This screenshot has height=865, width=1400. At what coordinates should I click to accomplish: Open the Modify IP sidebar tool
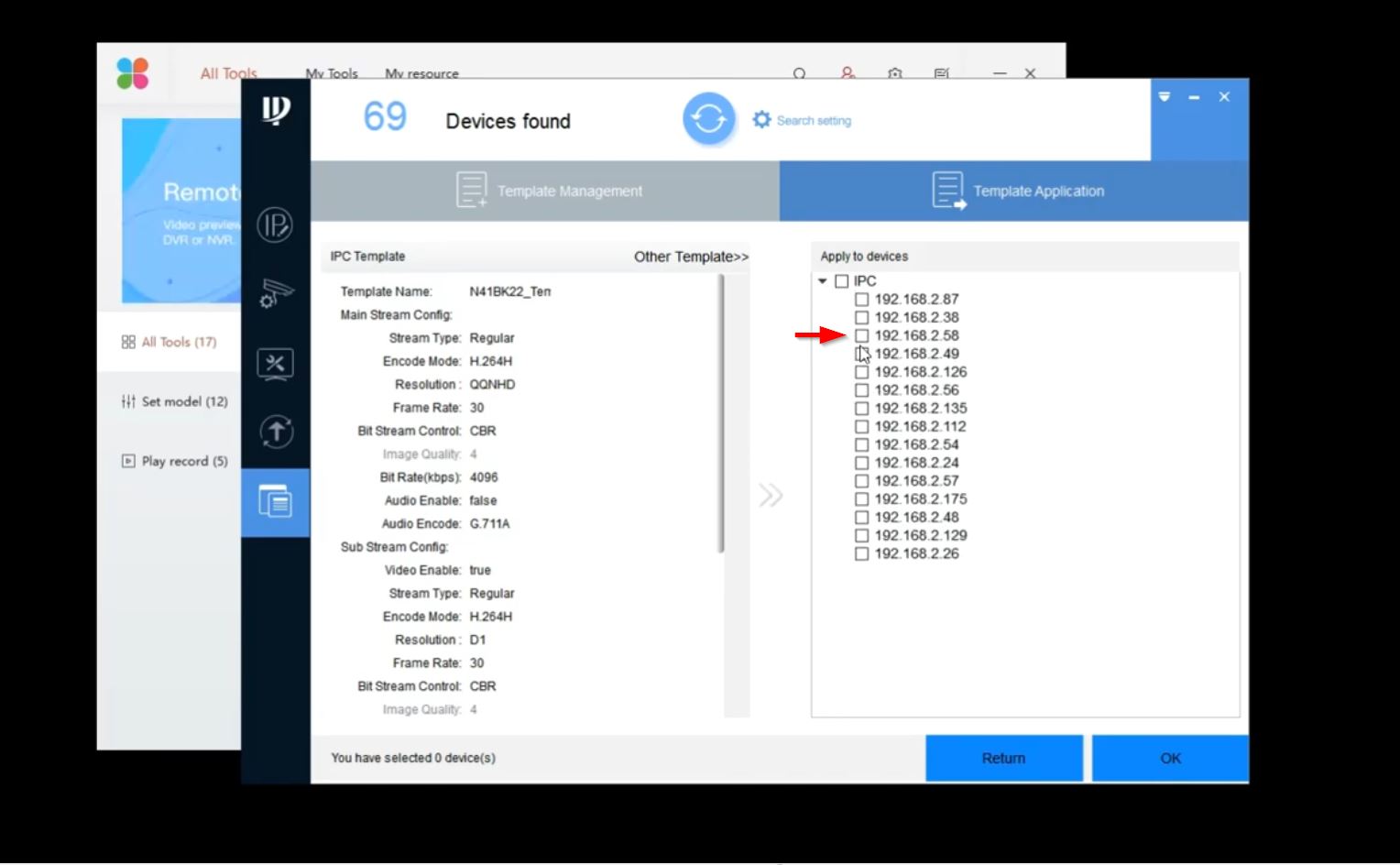pyautogui.click(x=275, y=224)
